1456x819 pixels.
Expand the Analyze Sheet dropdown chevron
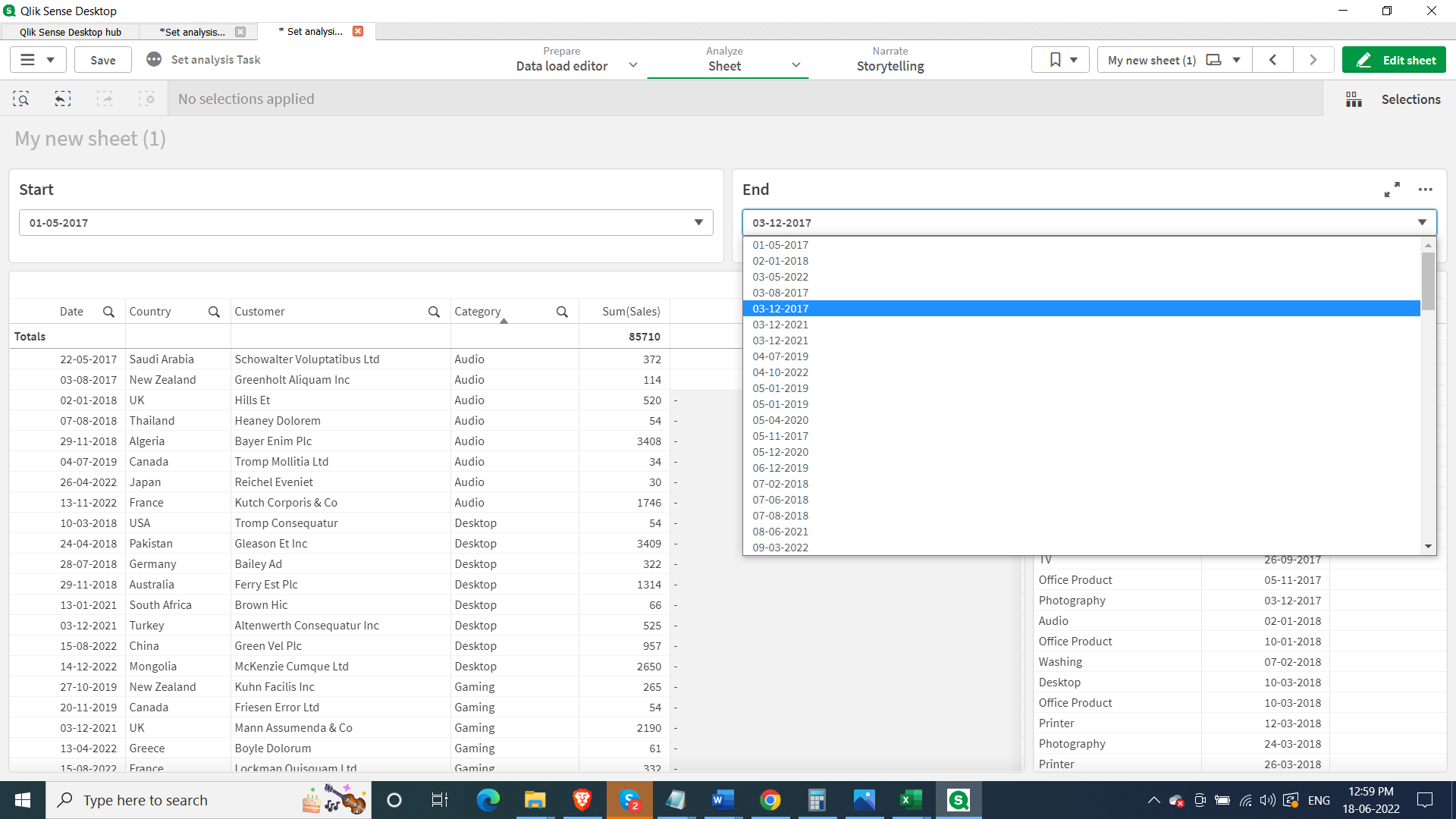[796, 65]
